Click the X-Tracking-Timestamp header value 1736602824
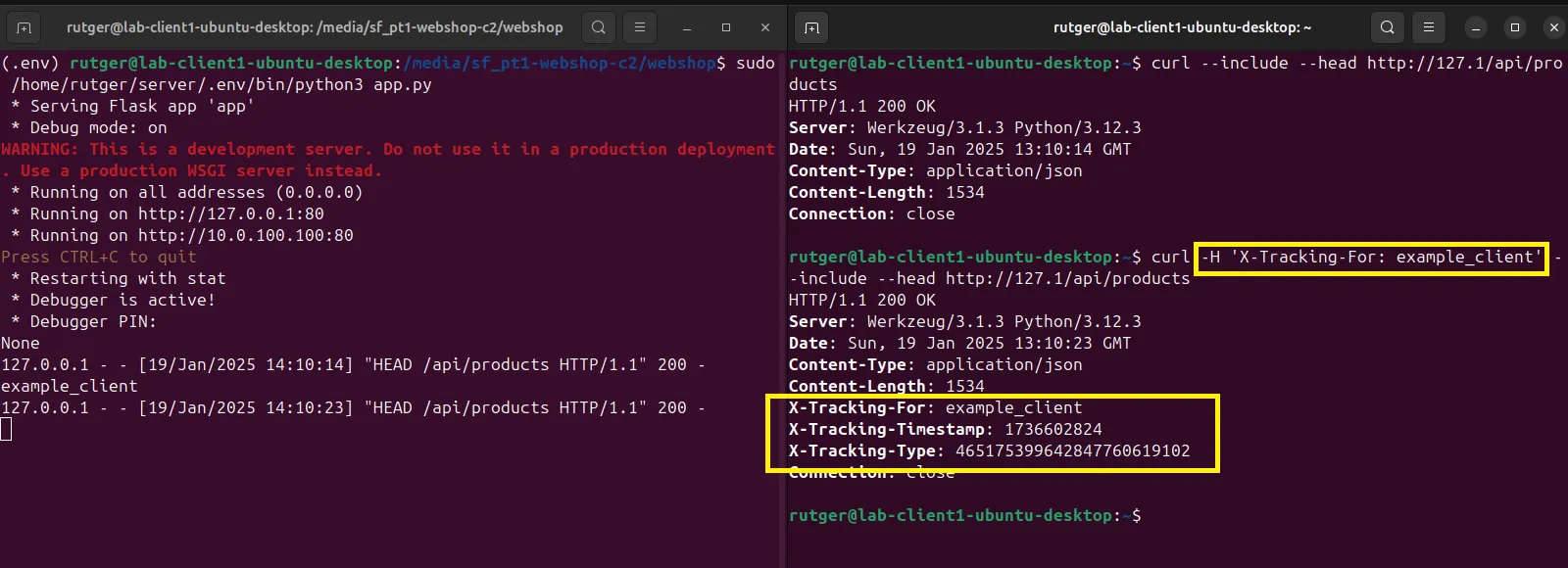The height and width of the screenshot is (568, 1568). (x=1053, y=429)
